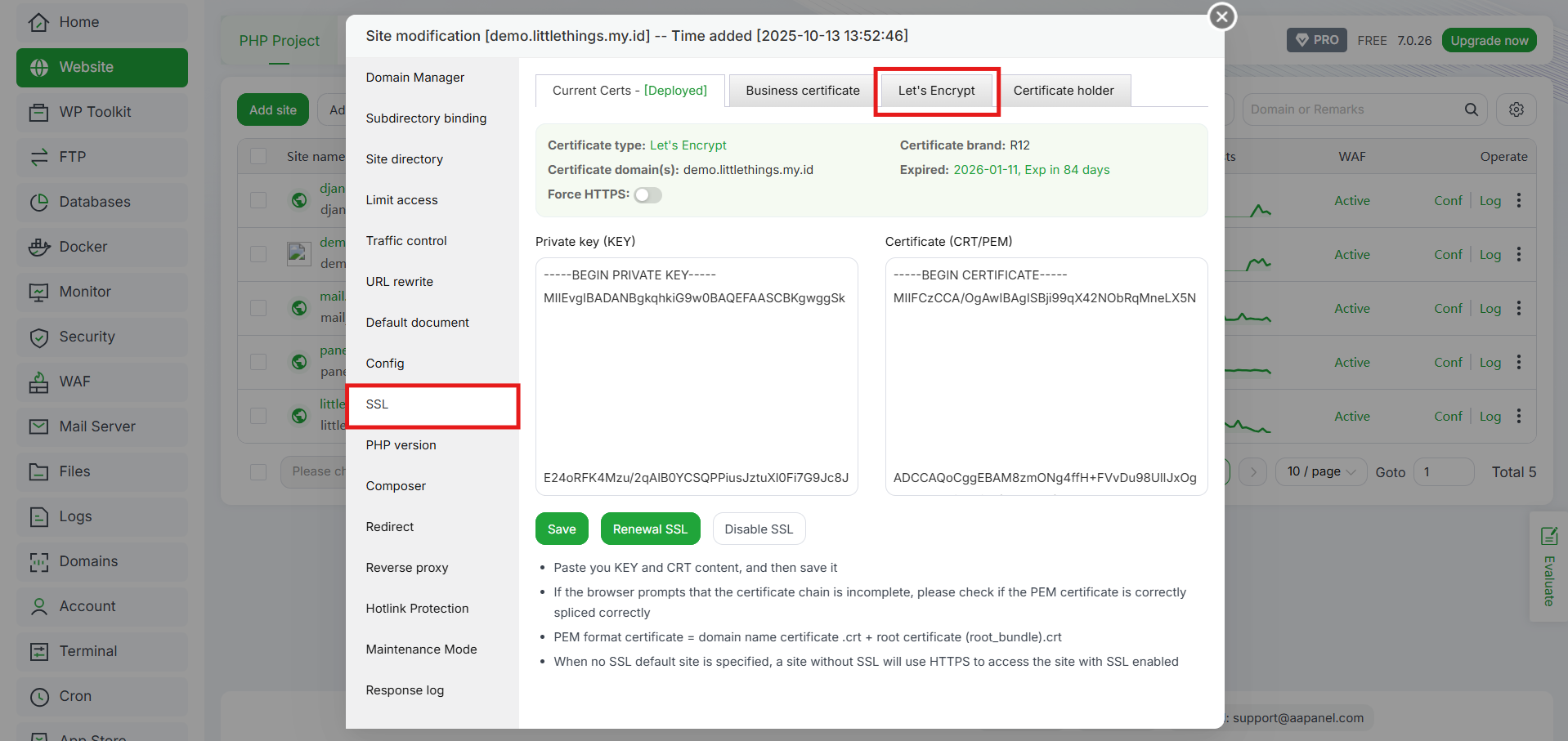1568x741 pixels.
Task: Open more options for the first site row
Action: (1519, 200)
